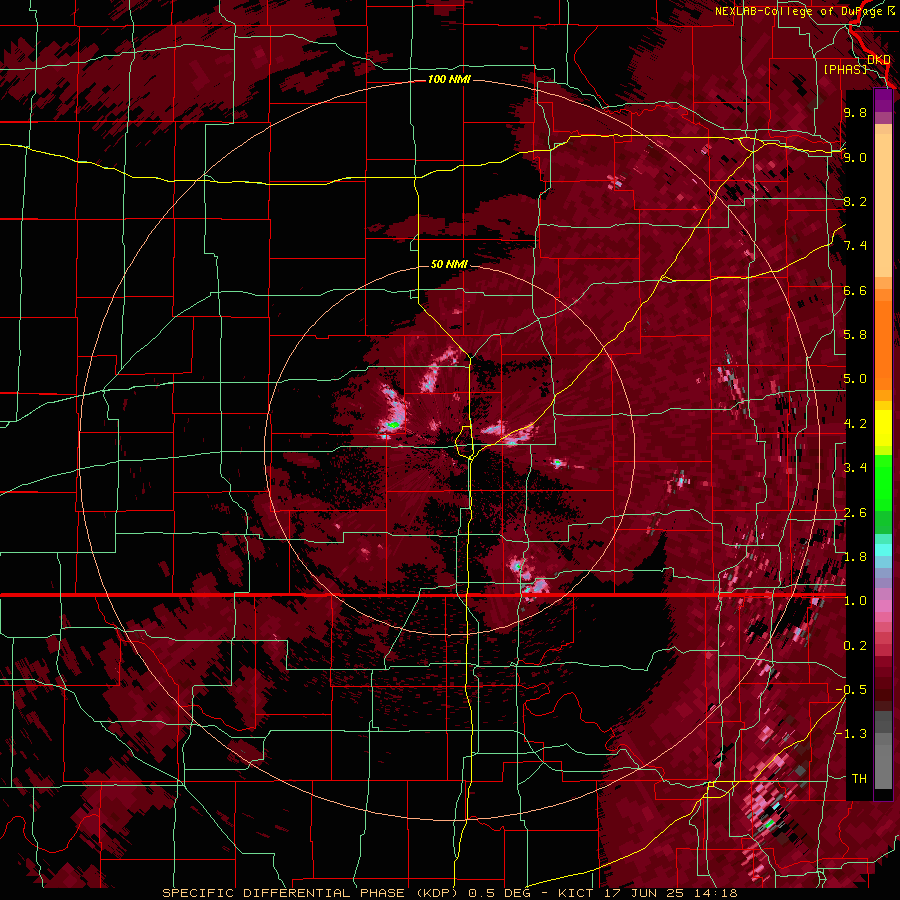900x900 pixels.
Task: Select the 6.6 value on the color scale
Action: [855, 290]
